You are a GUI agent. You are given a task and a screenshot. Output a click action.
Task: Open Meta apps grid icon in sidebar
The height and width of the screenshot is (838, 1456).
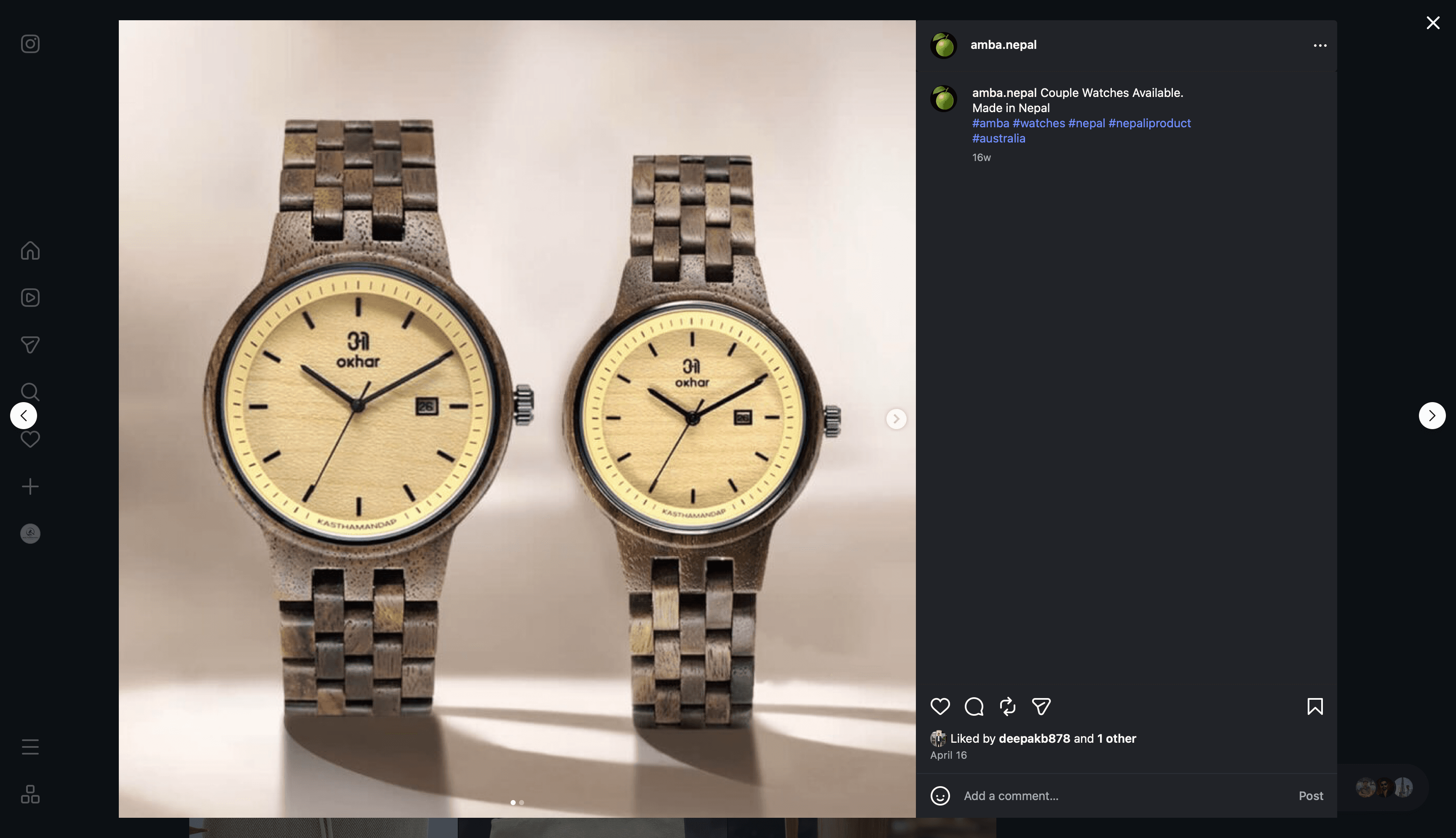[30, 794]
